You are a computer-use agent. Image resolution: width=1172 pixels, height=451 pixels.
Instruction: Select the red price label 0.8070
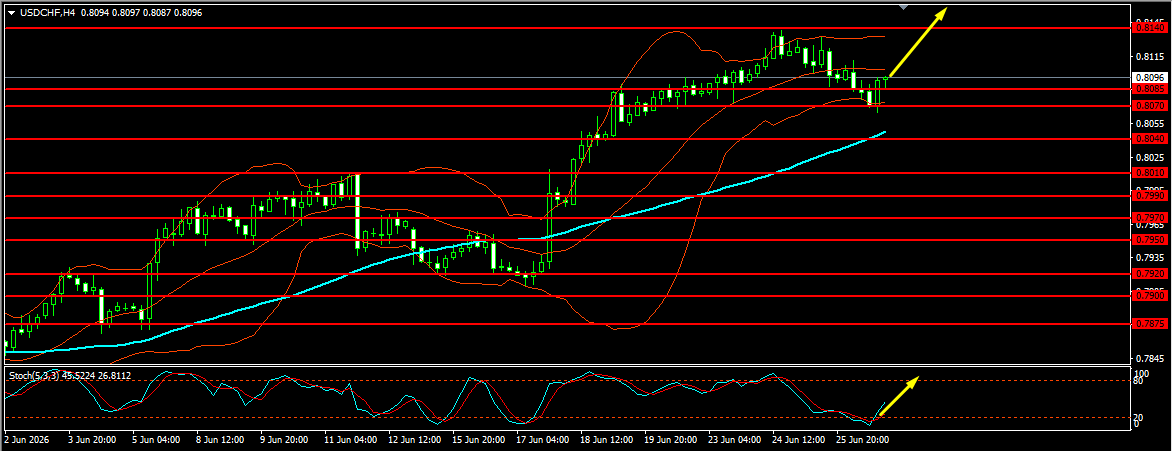click(x=1149, y=106)
